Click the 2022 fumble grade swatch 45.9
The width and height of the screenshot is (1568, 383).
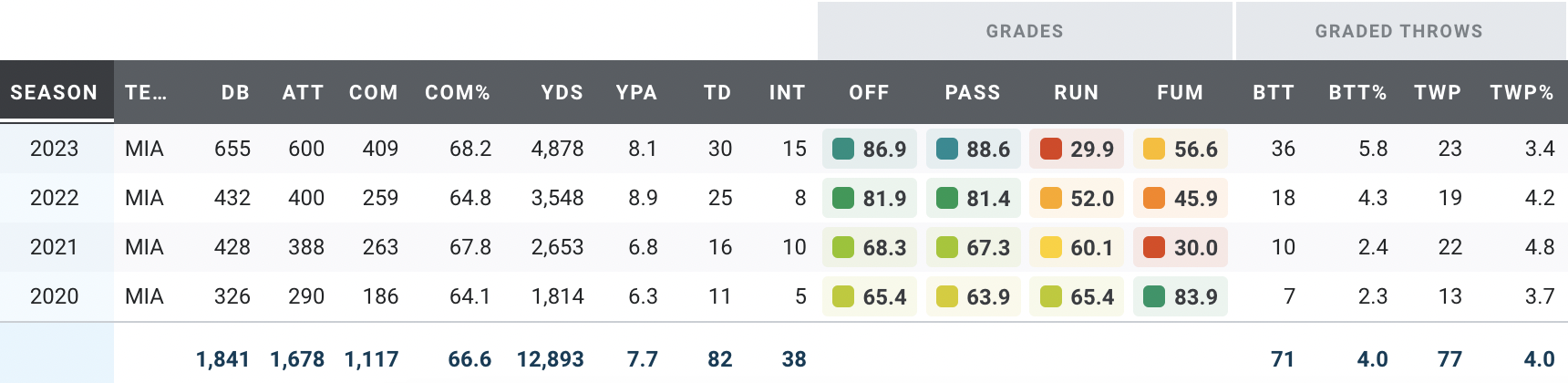tap(1181, 198)
